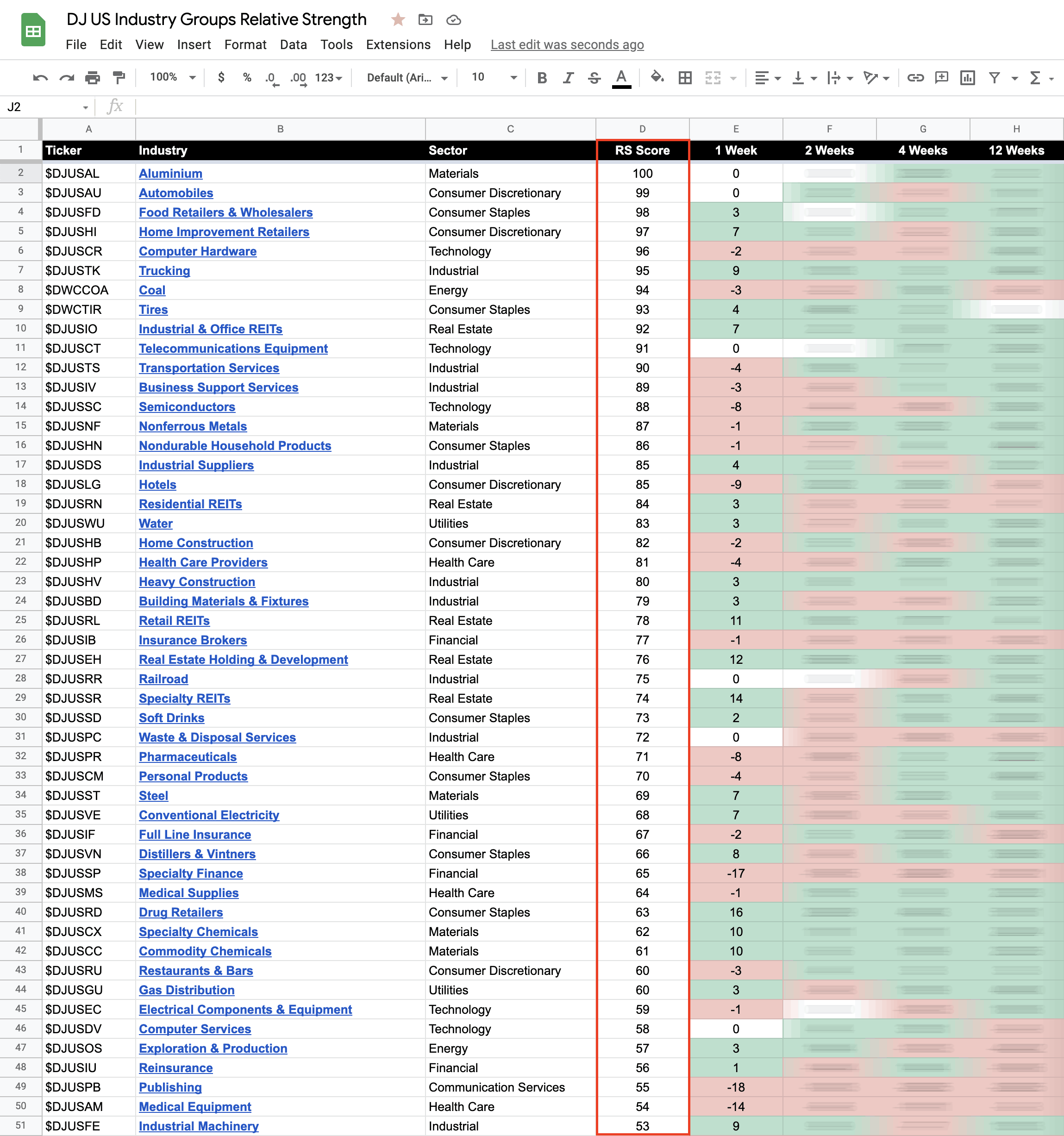
Task: Select the Paint format roller icon
Action: [x=119, y=78]
